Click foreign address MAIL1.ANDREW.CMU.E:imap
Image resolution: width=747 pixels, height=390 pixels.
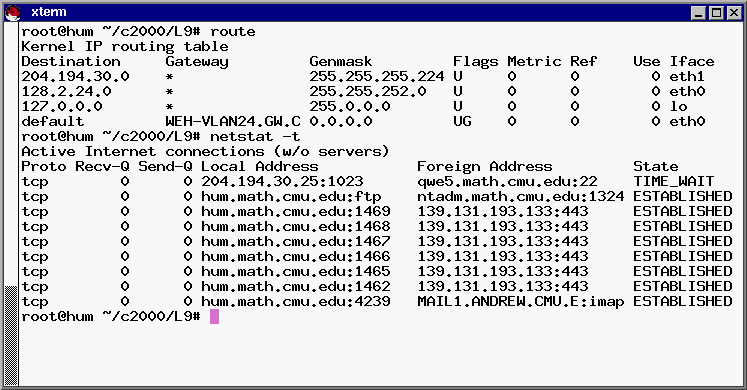(520, 301)
